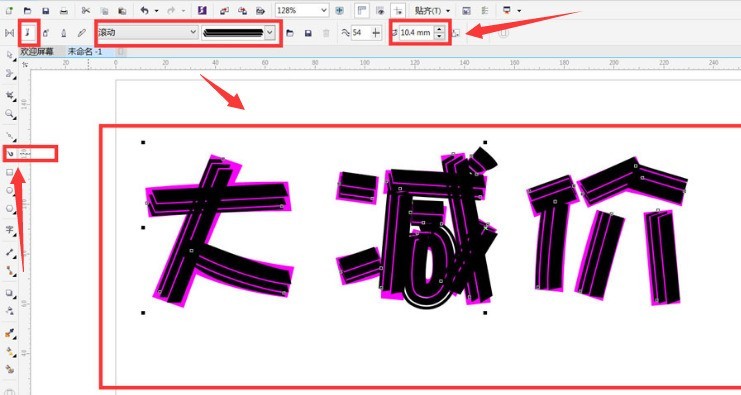The width and height of the screenshot is (741, 395).
Task: Select the Sprayer mode
Action: (46, 33)
